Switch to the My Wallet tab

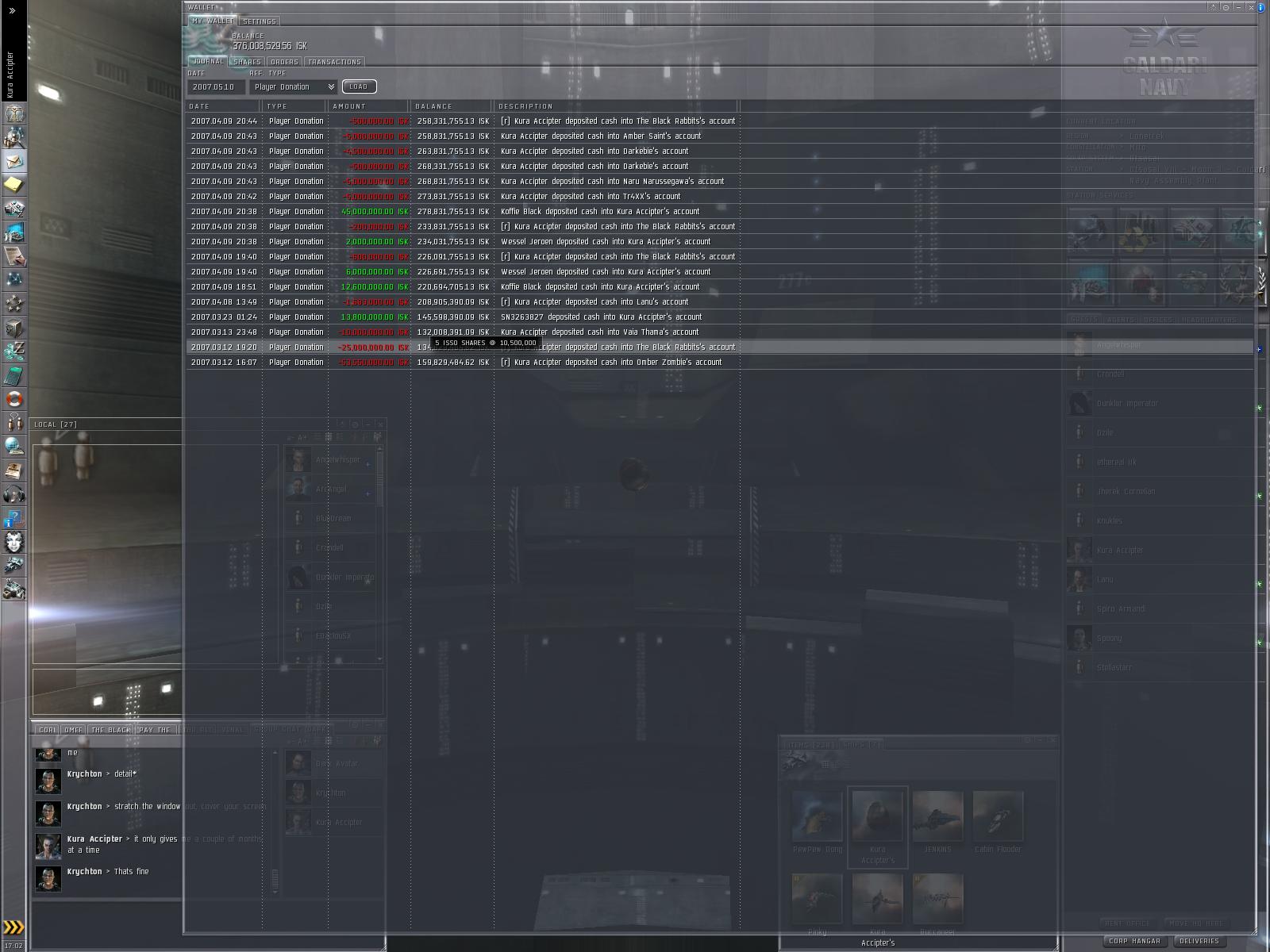tap(213, 21)
